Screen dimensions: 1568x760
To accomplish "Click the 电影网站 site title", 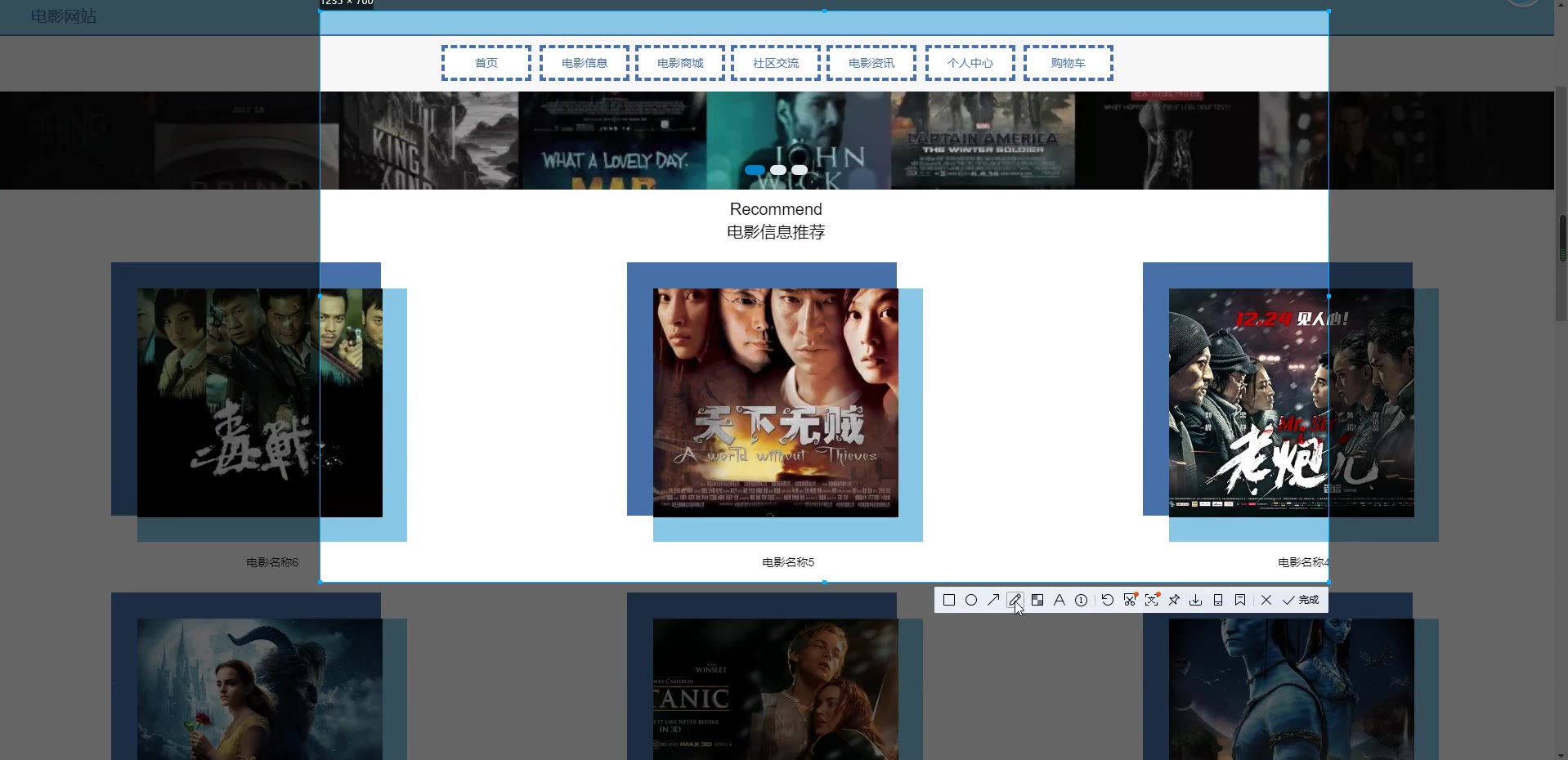I will pos(64,16).
